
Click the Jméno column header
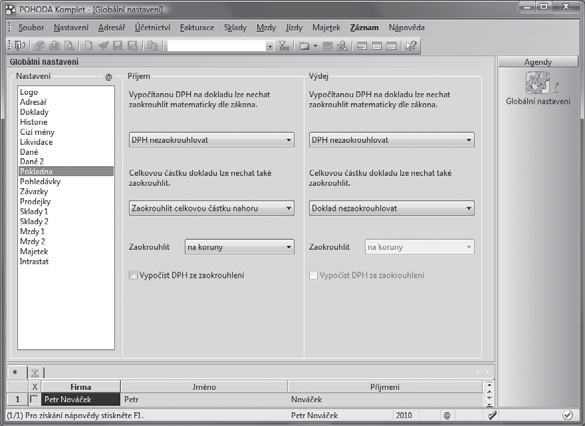(x=204, y=387)
